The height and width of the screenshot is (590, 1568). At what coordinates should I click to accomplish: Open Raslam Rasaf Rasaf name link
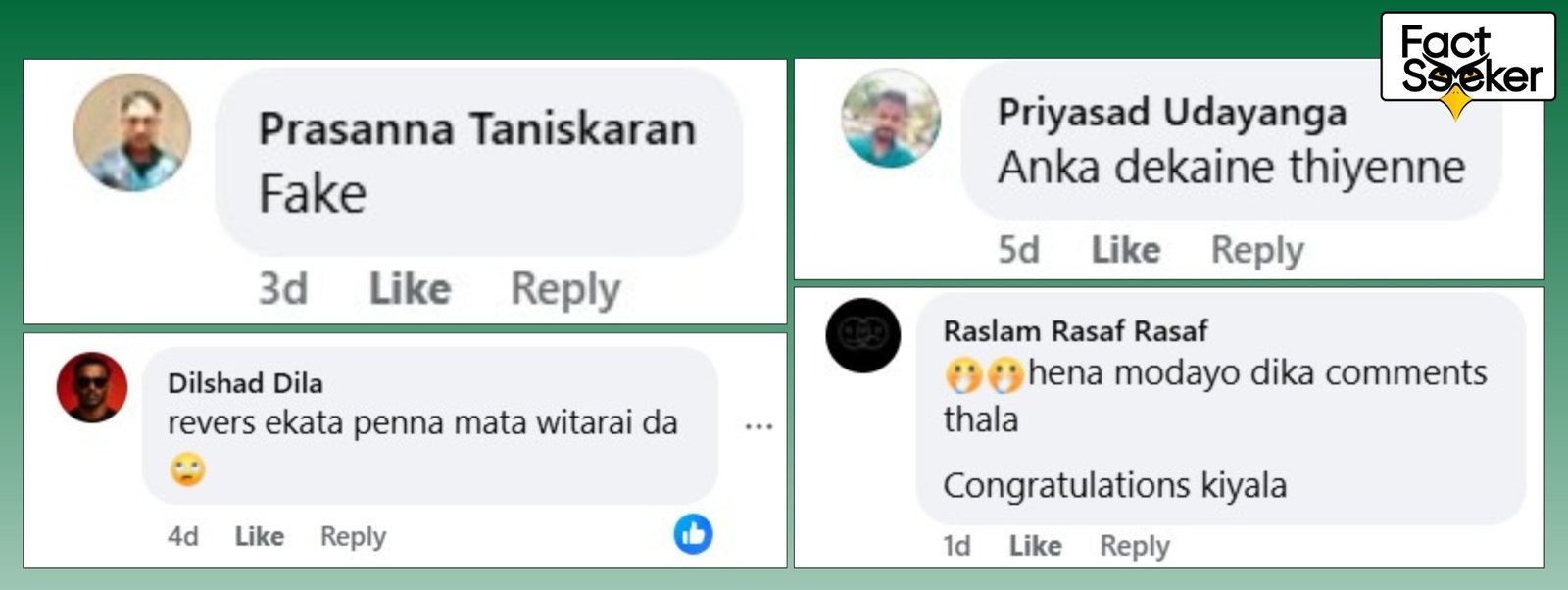pyautogui.click(x=1075, y=331)
